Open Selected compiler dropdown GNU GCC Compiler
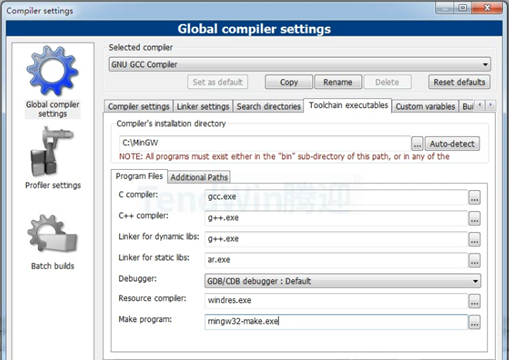Viewport: 509px width, 360px height. point(299,64)
